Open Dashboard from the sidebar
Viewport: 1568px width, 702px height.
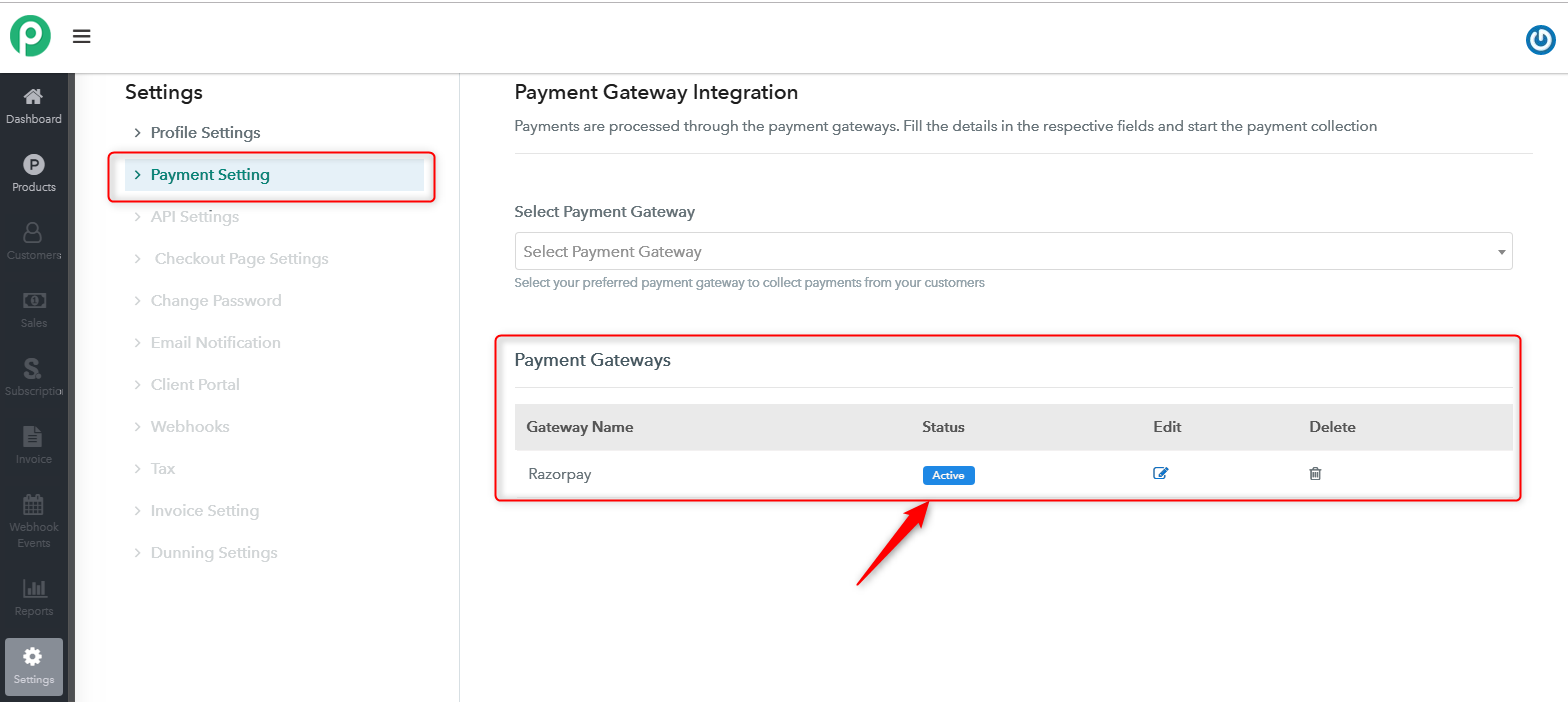(34, 106)
